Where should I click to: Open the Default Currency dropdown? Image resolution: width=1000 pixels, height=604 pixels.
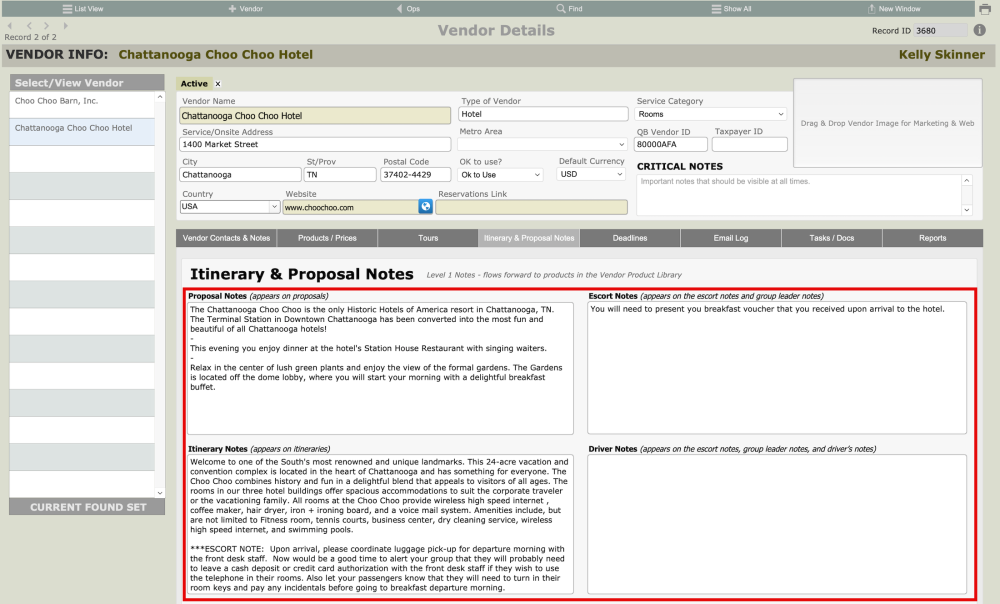tap(592, 174)
